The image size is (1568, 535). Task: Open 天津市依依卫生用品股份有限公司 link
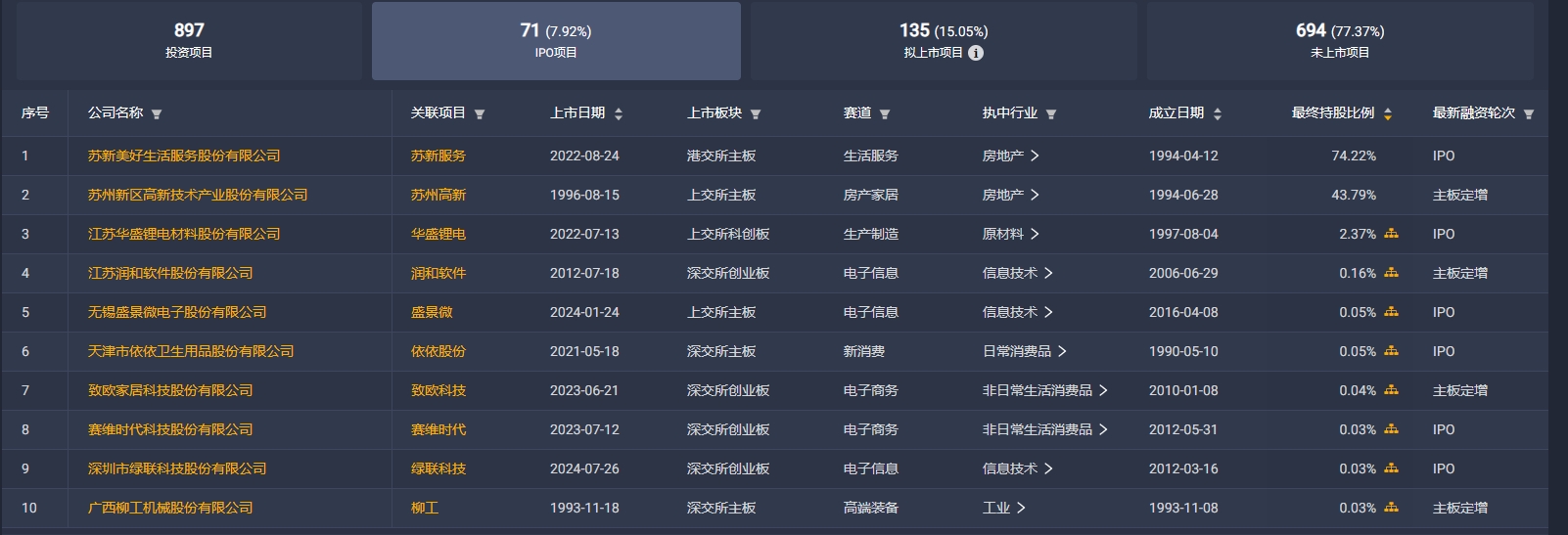click(x=191, y=351)
